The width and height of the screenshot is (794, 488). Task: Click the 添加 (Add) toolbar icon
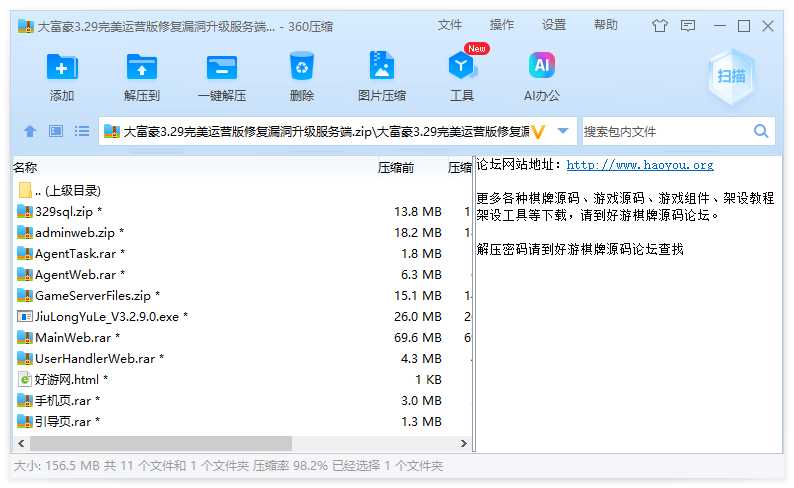pos(62,67)
